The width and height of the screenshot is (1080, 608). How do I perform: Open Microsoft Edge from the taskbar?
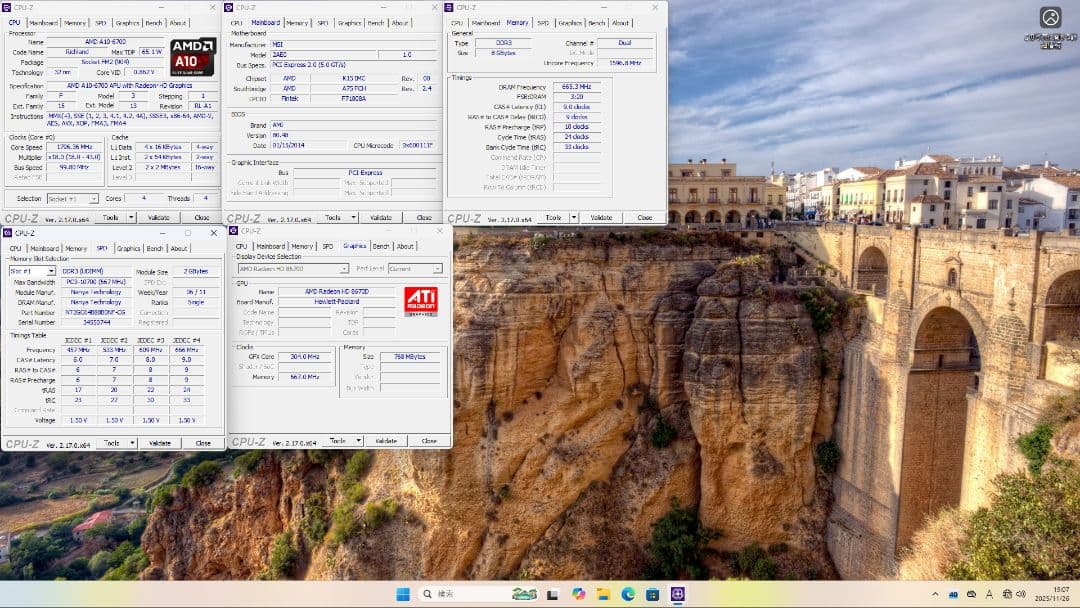click(x=628, y=595)
